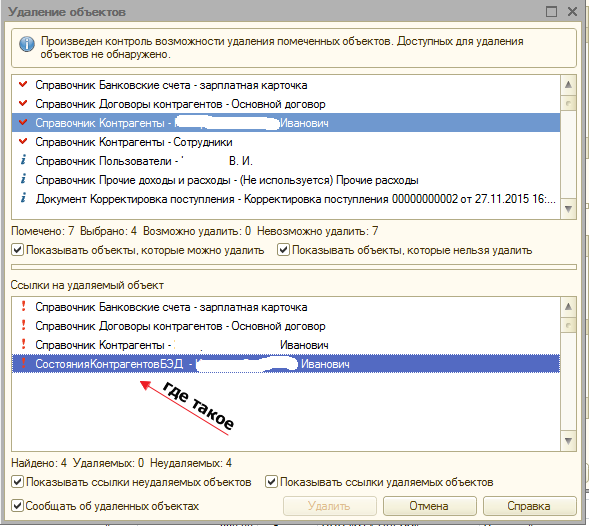The image size is (589, 526).
Task: Click exclamation icon beside lower Контрагенты link
Action: pos(23,344)
